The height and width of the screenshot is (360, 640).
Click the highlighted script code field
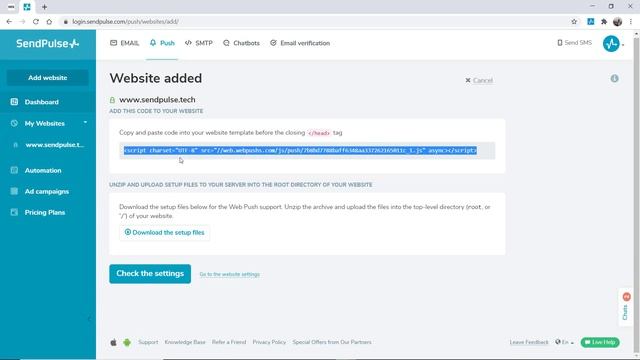pos(307,151)
